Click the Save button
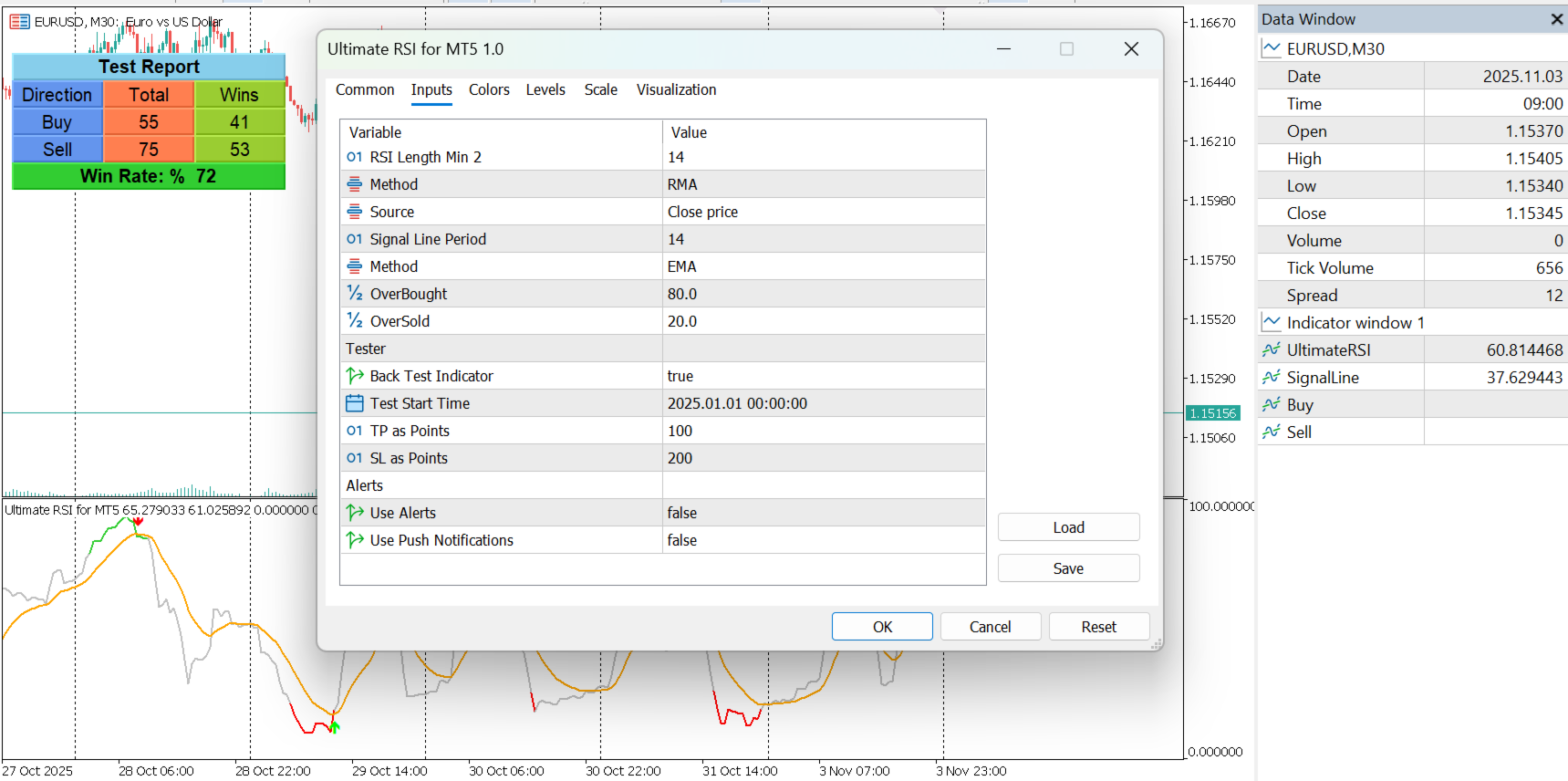This screenshot has width=1568, height=781. [1068, 568]
